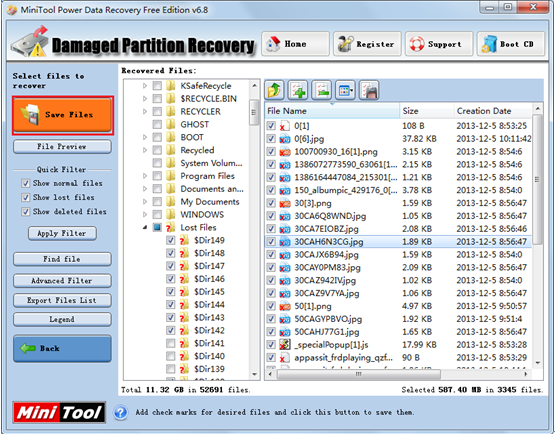Click the save checked files toolbar icon
Image resolution: width=555 pixels, height=434 pixels.
[x=369, y=90]
